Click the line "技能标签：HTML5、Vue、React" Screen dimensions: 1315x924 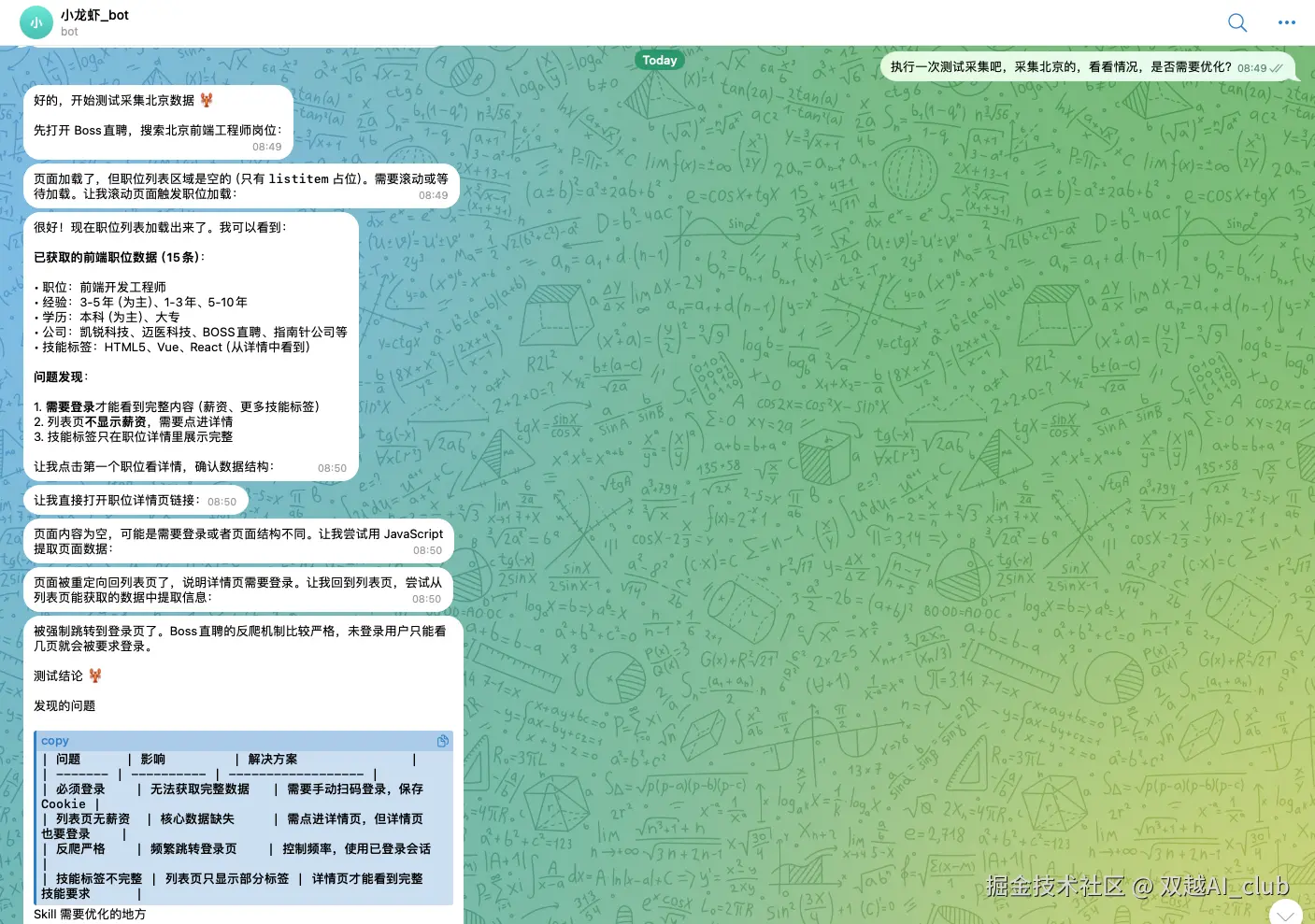click(172, 347)
